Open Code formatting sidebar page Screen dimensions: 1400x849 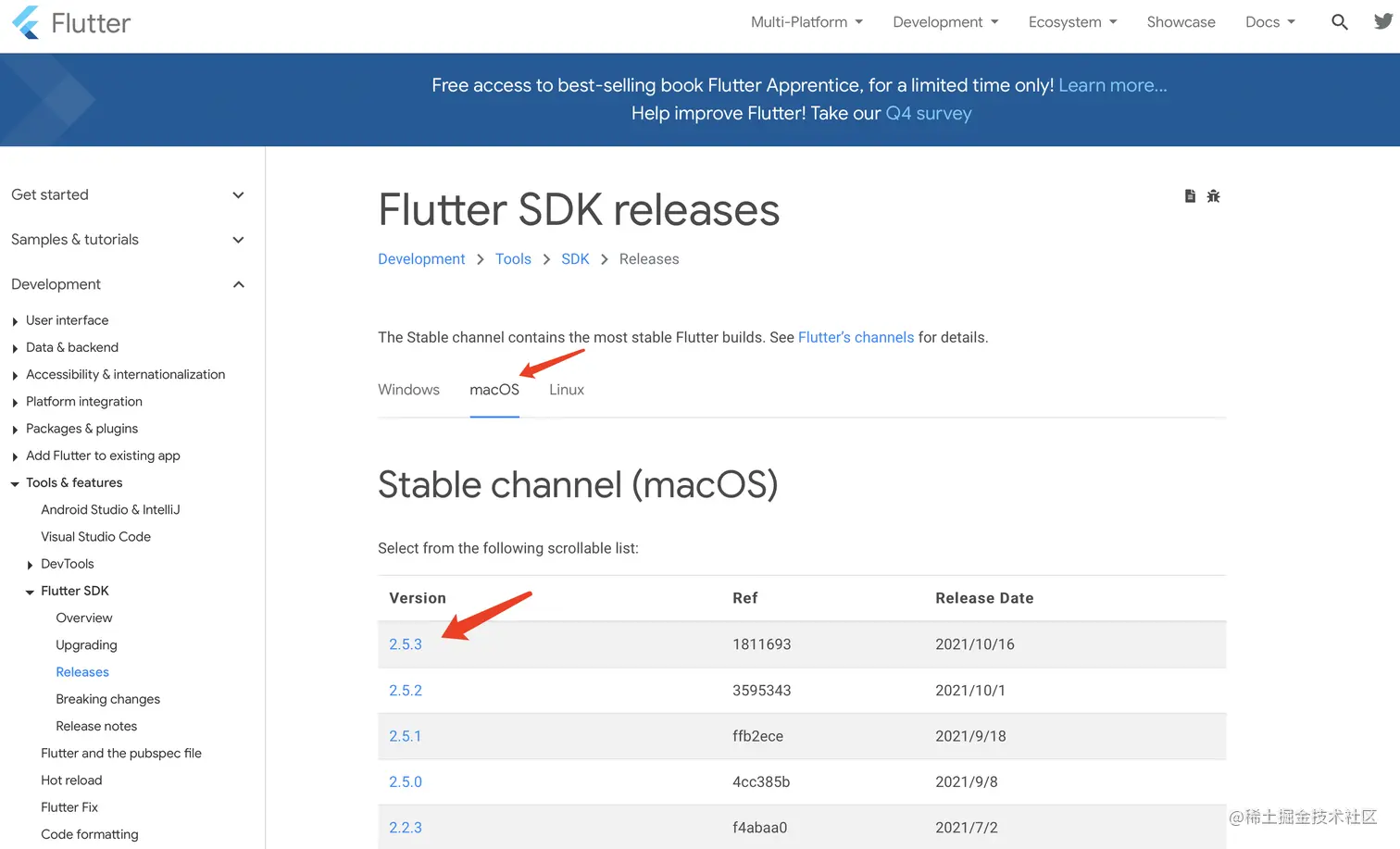click(90, 833)
